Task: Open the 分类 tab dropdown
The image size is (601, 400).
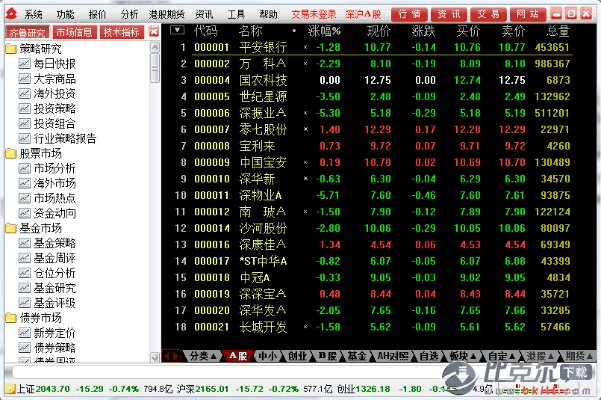Action: tap(203, 356)
